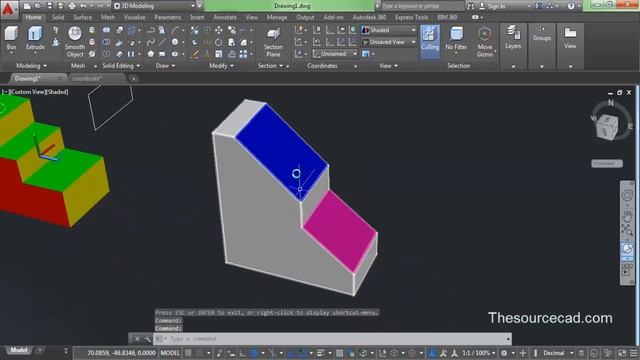Switch to the Visualize ribbon tab
This screenshot has height=360, width=640.
click(x=134, y=17)
